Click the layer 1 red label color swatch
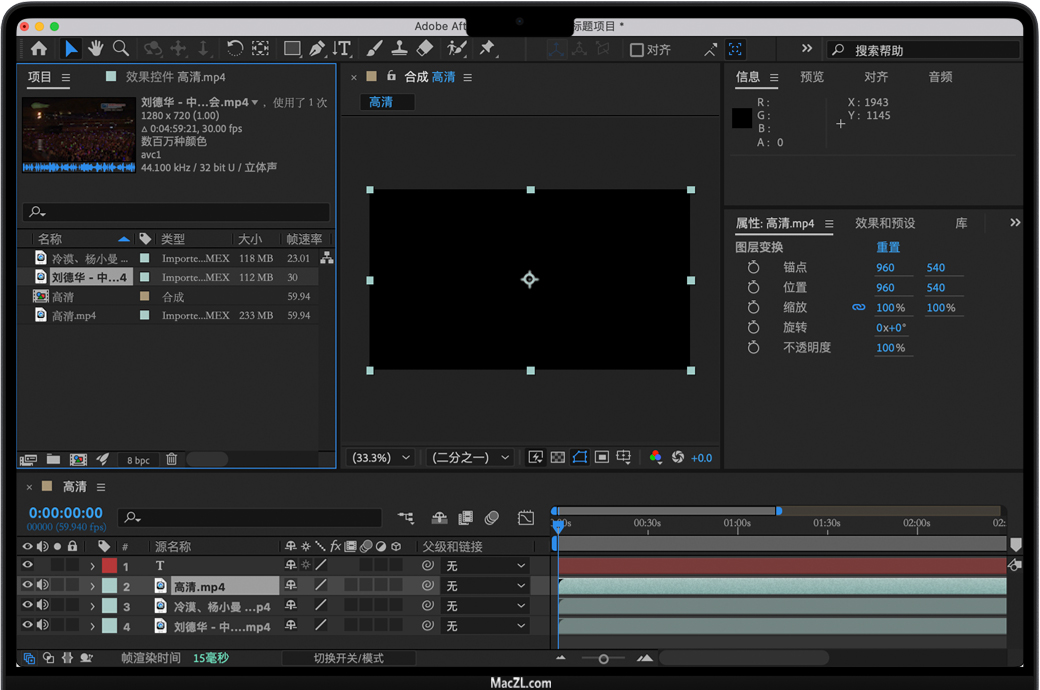Viewport: 1040px width, 690px height. click(109, 566)
